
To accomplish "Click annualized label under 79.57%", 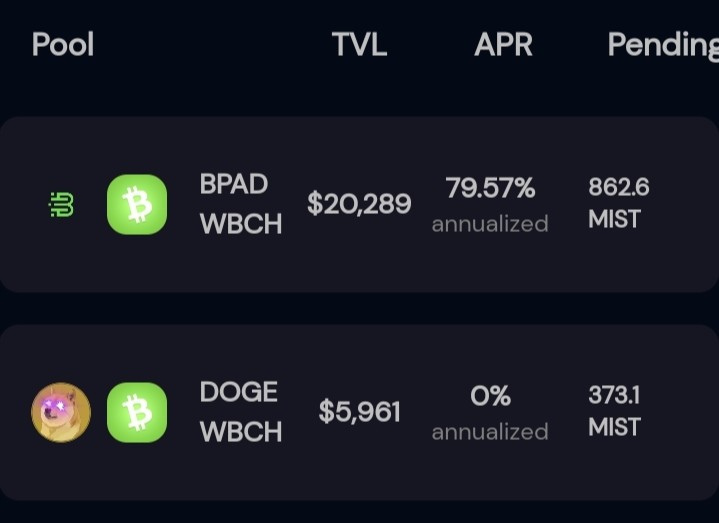I will [x=490, y=224].
